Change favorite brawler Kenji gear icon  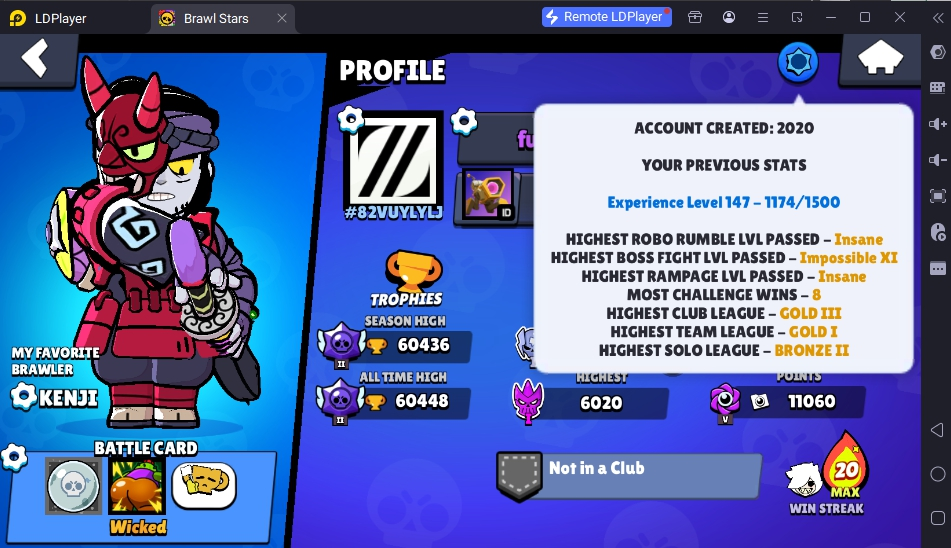pyautogui.click(x=24, y=397)
